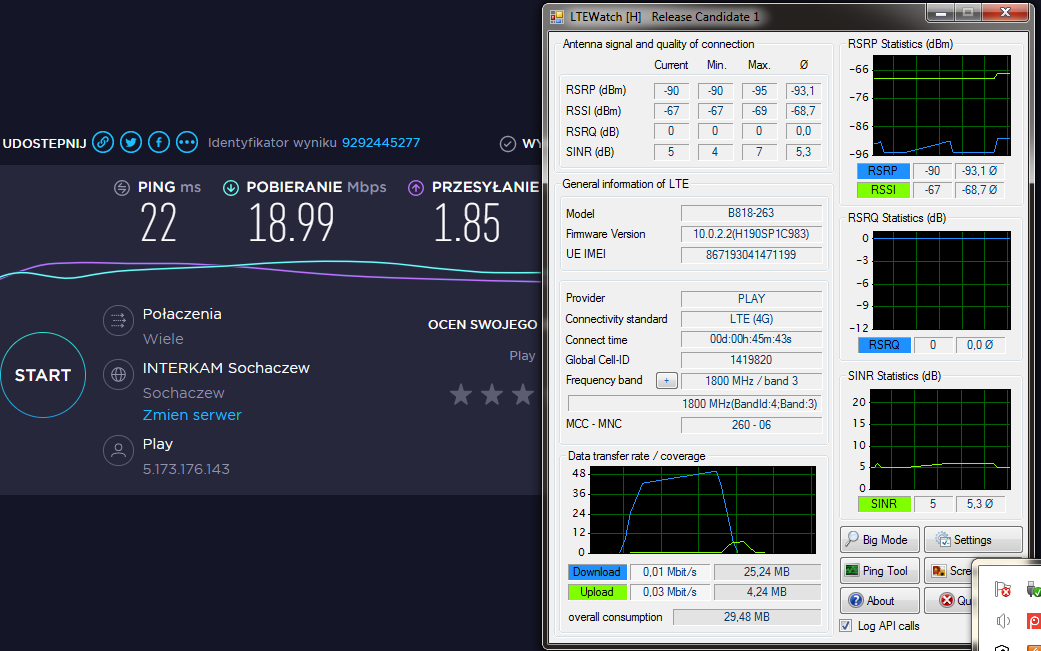This screenshot has height=651, width=1041.
Task: Click the INTERKAM Sochaczew server name
Action: (x=226, y=368)
